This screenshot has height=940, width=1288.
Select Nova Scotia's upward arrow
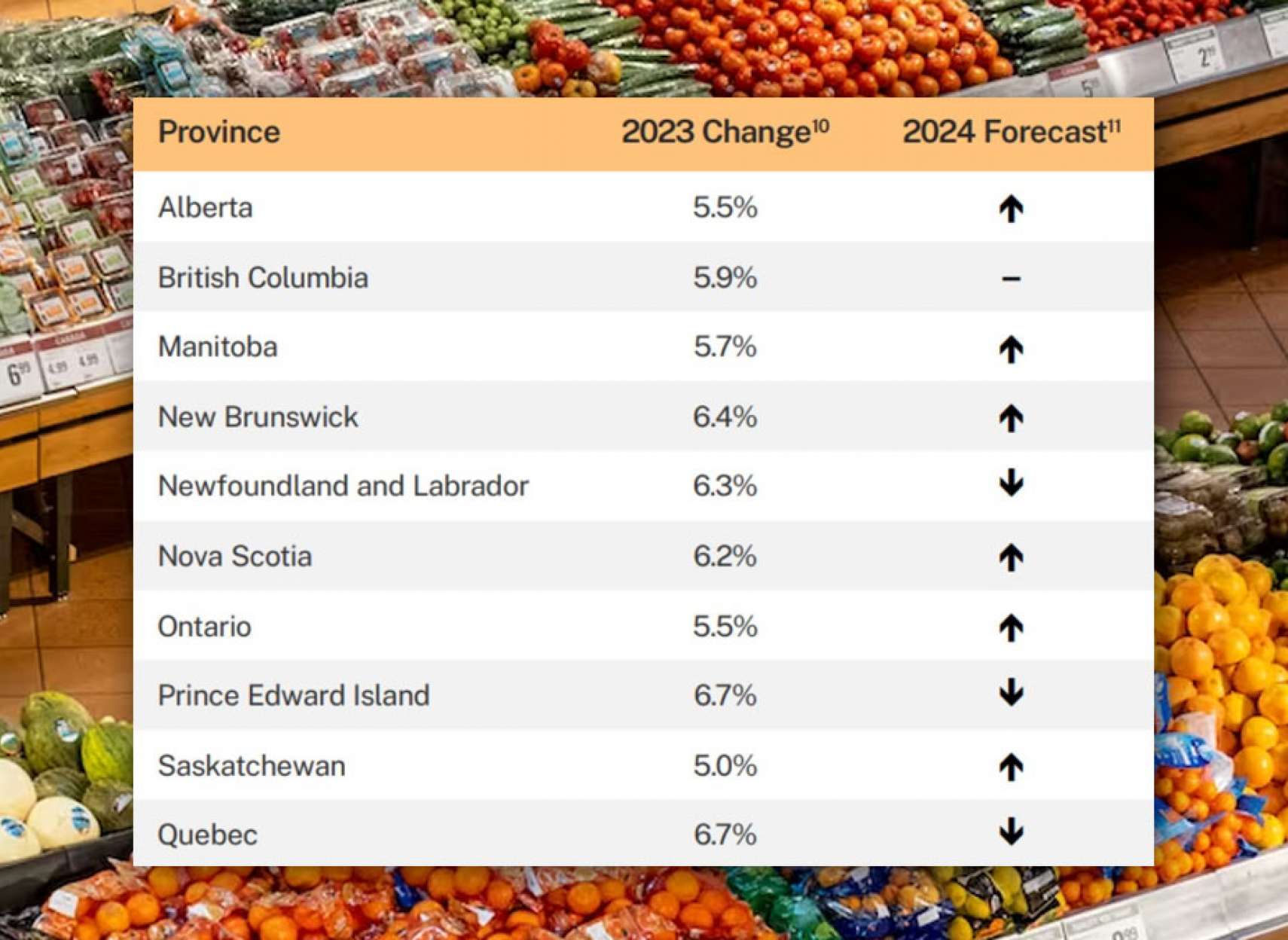tap(1011, 557)
